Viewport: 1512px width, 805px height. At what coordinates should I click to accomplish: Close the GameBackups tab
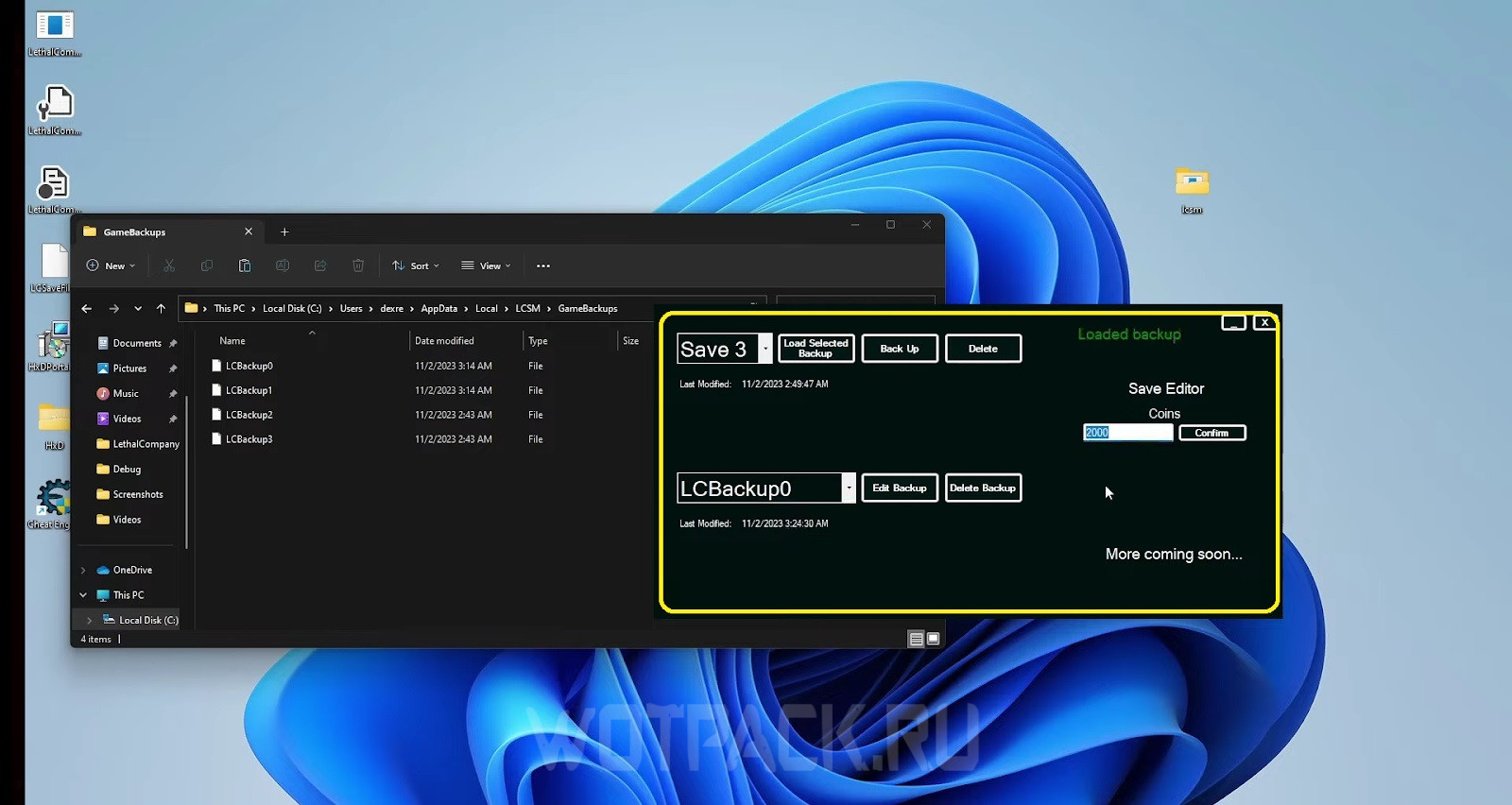pos(249,231)
